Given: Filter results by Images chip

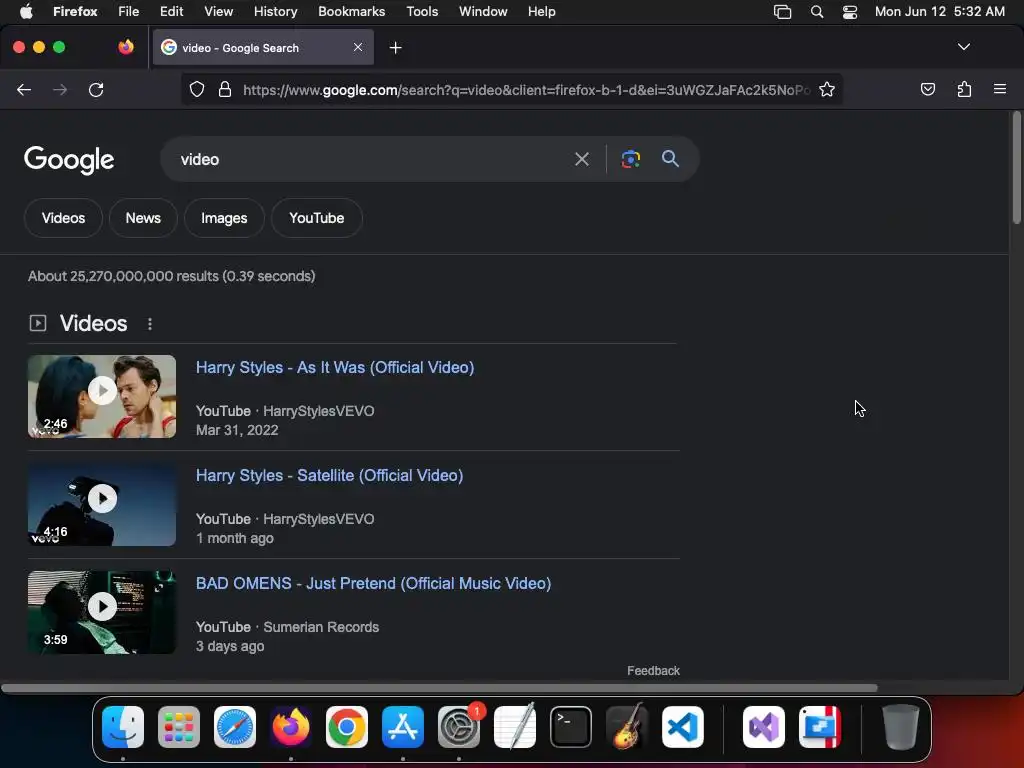Looking at the screenshot, I should click(x=224, y=218).
